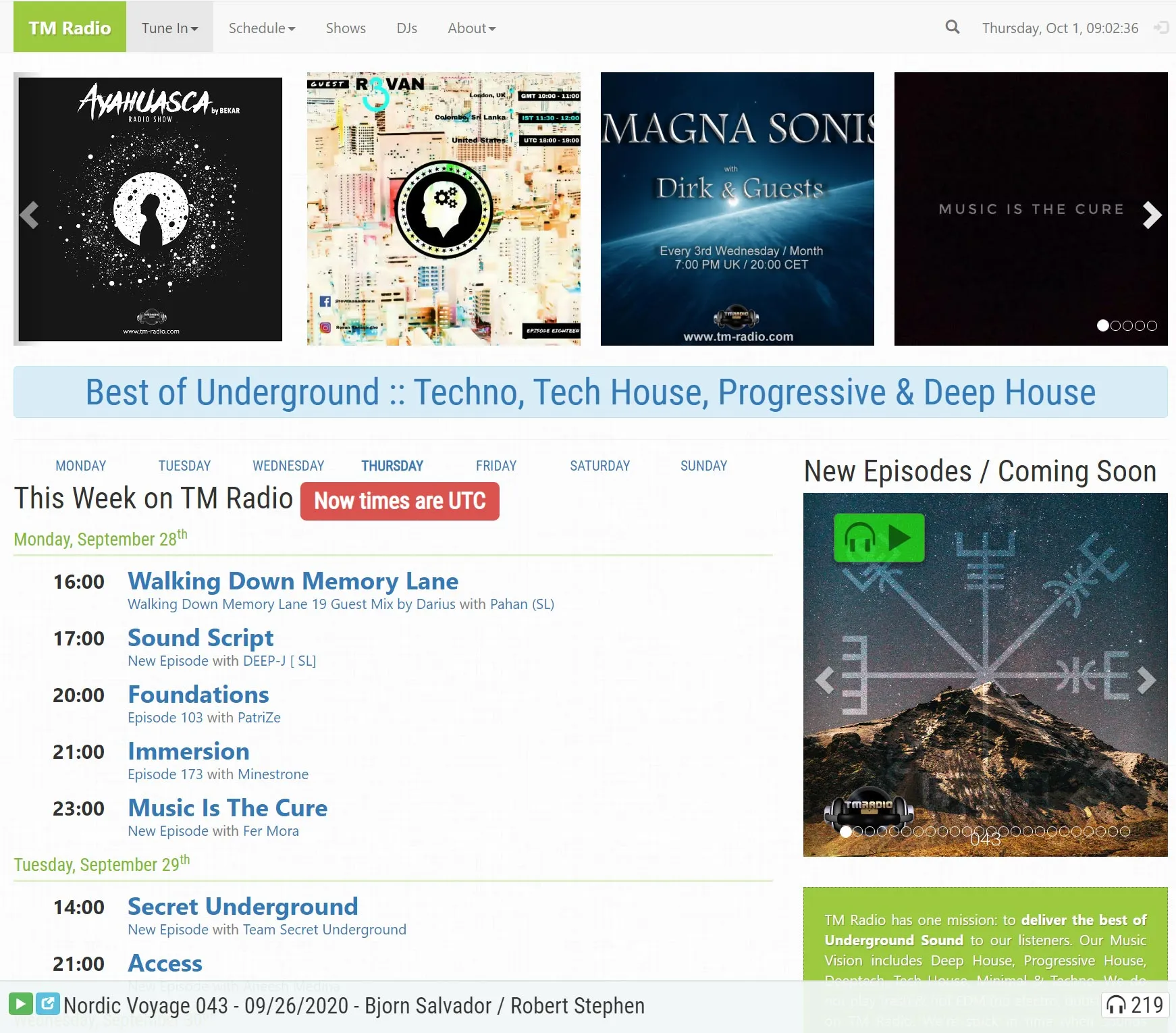Click the next arrow on the top carousel
The image size is (1176, 1033).
pos(1151,215)
